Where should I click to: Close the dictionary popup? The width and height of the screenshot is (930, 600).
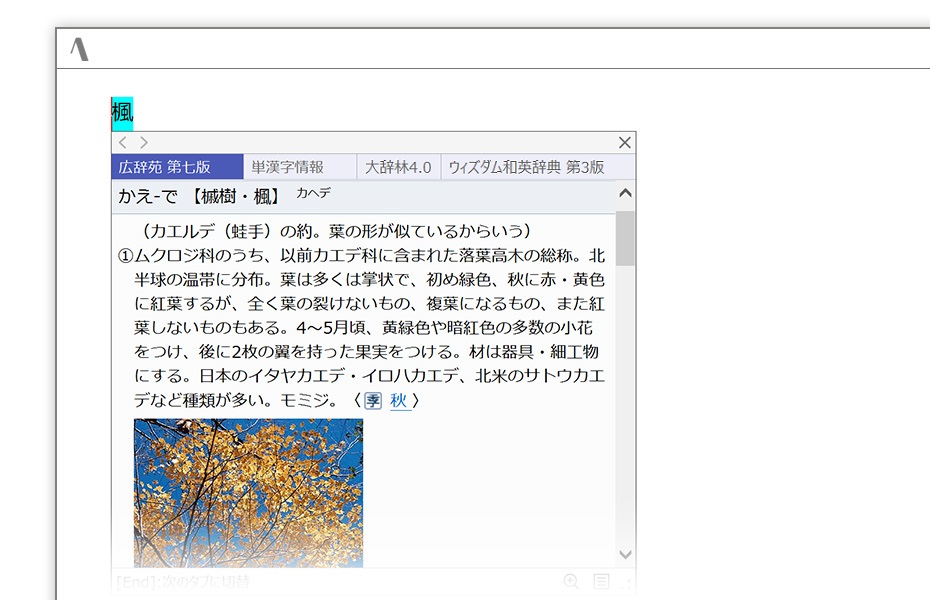[625, 142]
